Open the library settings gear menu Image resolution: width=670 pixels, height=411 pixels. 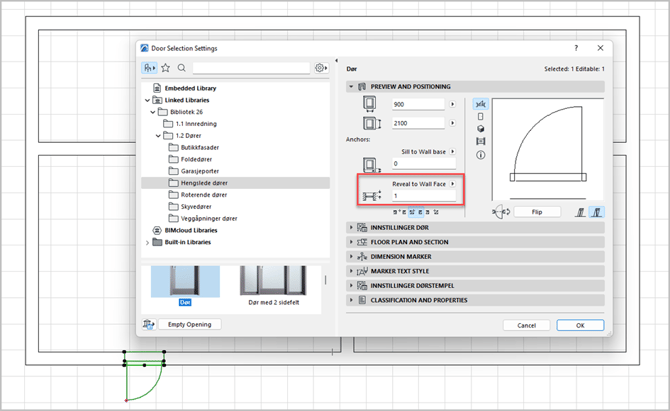[320, 68]
